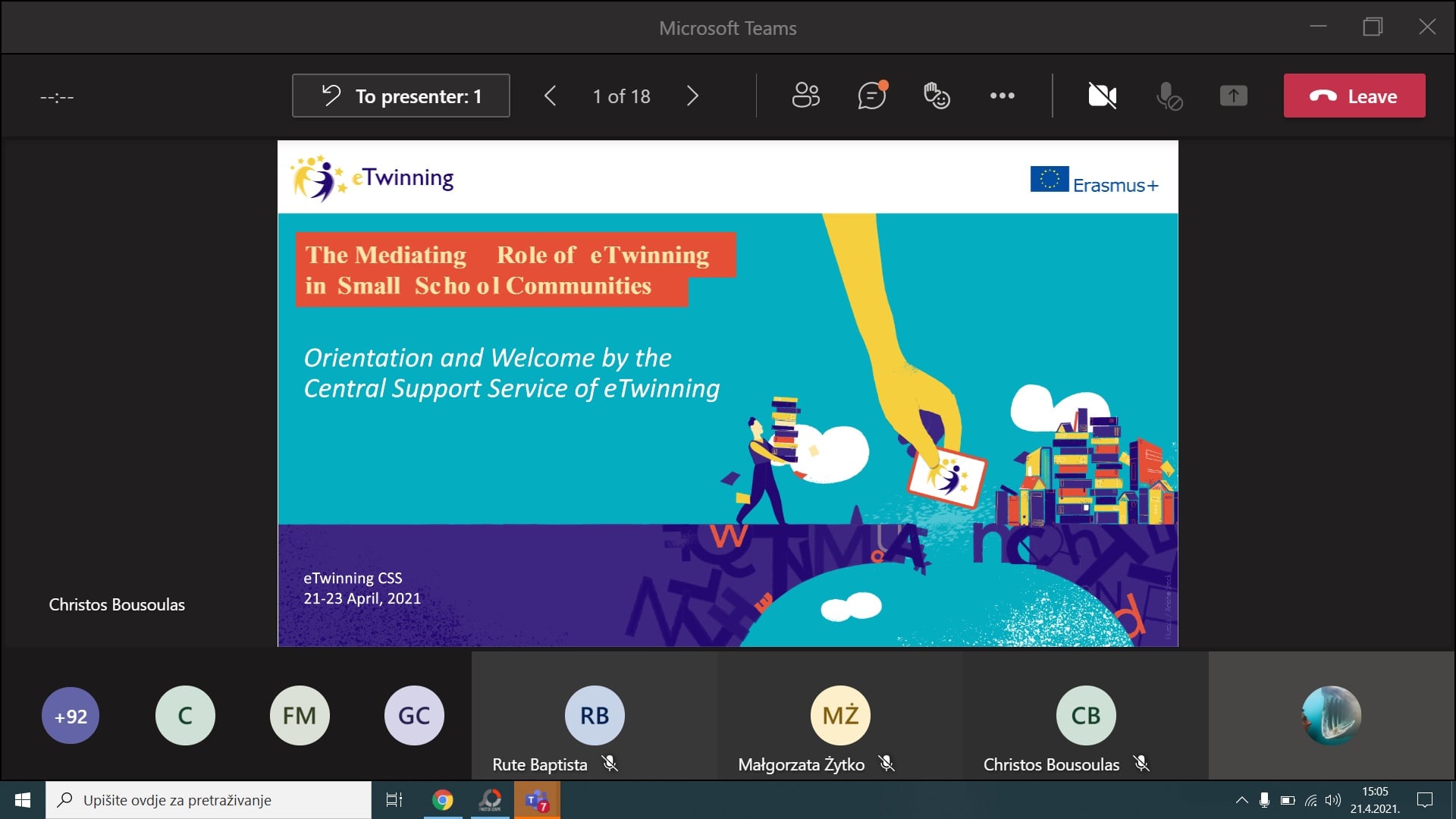1456x819 pixels.
Task: Click the taskbar search box
Action: coord(209,800)
